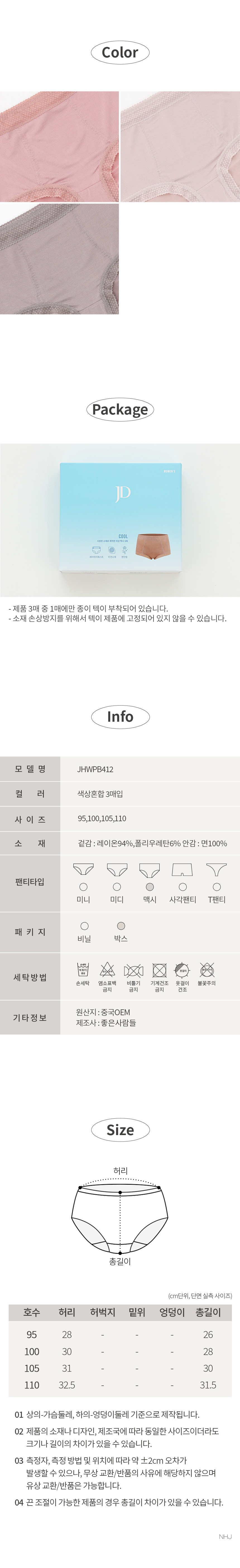Select the 맥시 radio circle

[x=150, y=887]
